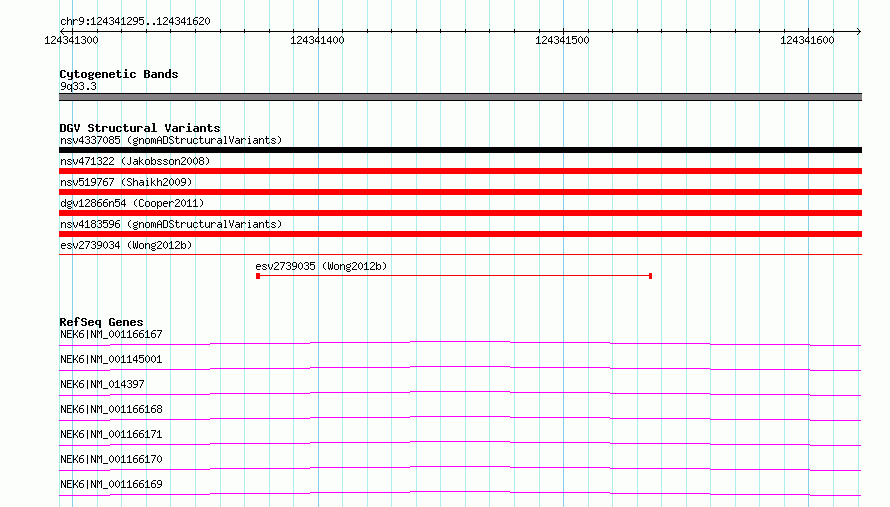Click the magenta NM_001166169 intron line
The image size is (890, 507).
click(460, 492)
